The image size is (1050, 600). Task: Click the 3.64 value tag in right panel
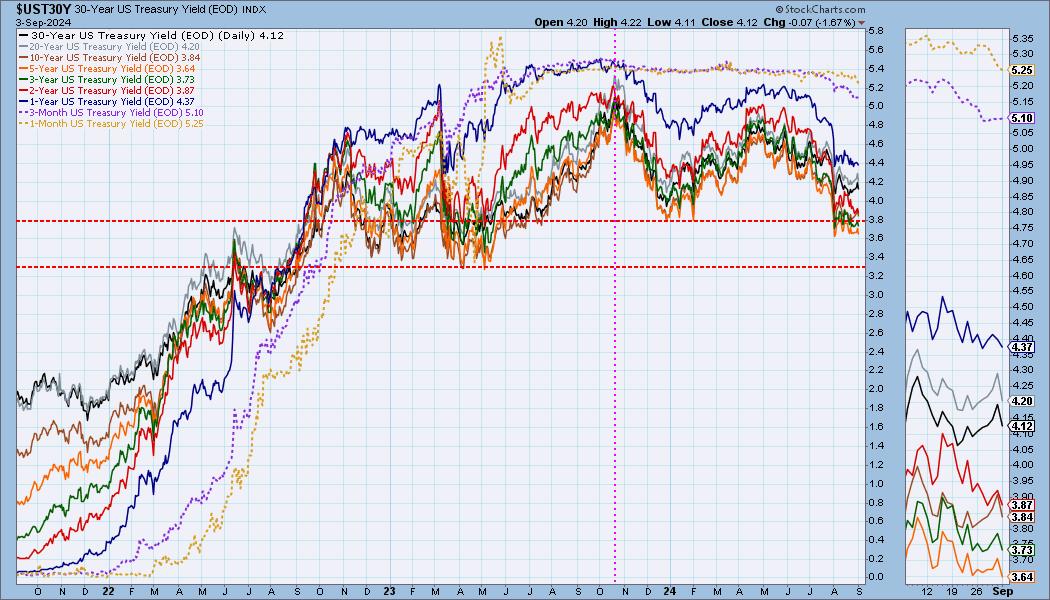(1021, 577)
